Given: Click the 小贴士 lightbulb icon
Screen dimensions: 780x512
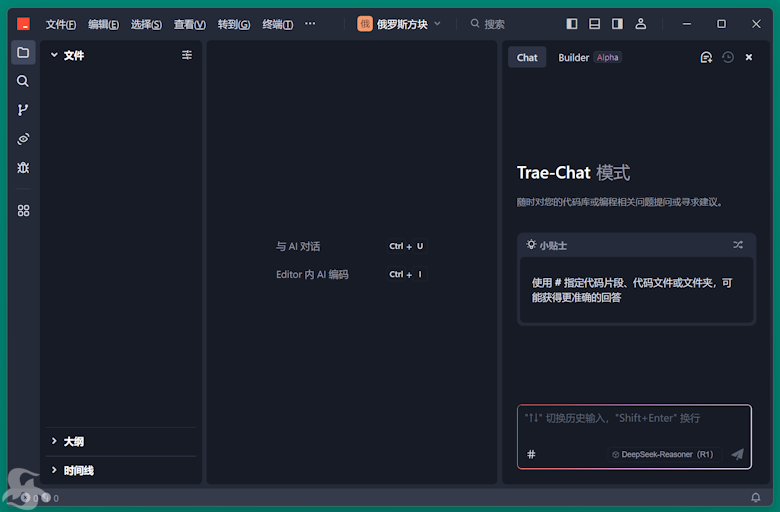Looking at the screenshot, I should [x=531, y=244].
